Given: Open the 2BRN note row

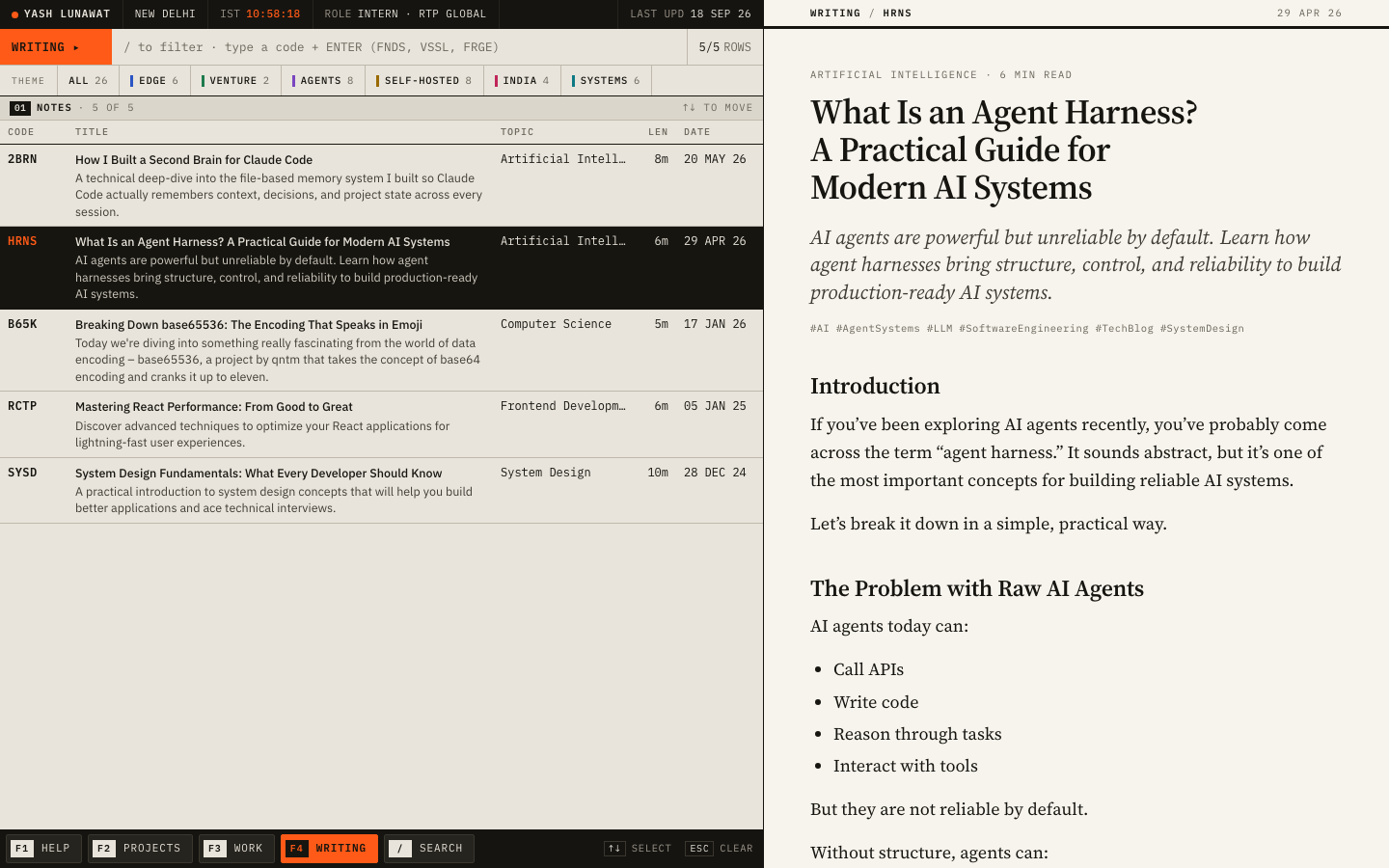Looking at the screenshot, I should tap(381, 185).
